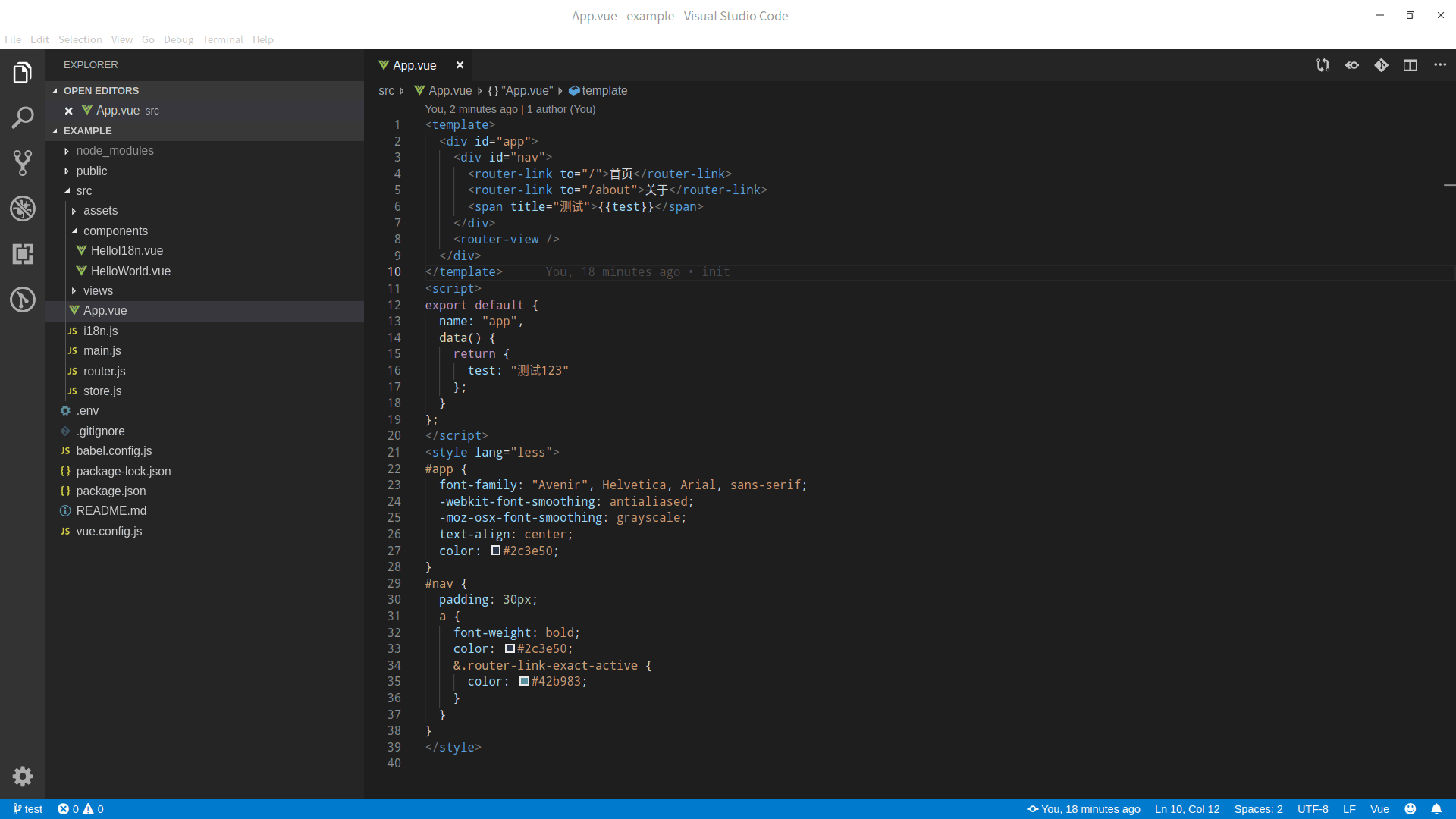This screenshot has height=819, width=1456.
Task: Open the Extensions view icon
Action: [x=23, y=254]
